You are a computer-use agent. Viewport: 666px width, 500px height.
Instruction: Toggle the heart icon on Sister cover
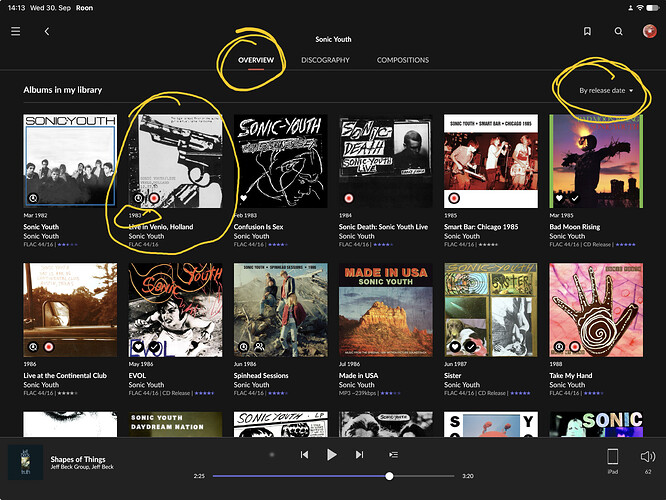[x=454, y=347]
